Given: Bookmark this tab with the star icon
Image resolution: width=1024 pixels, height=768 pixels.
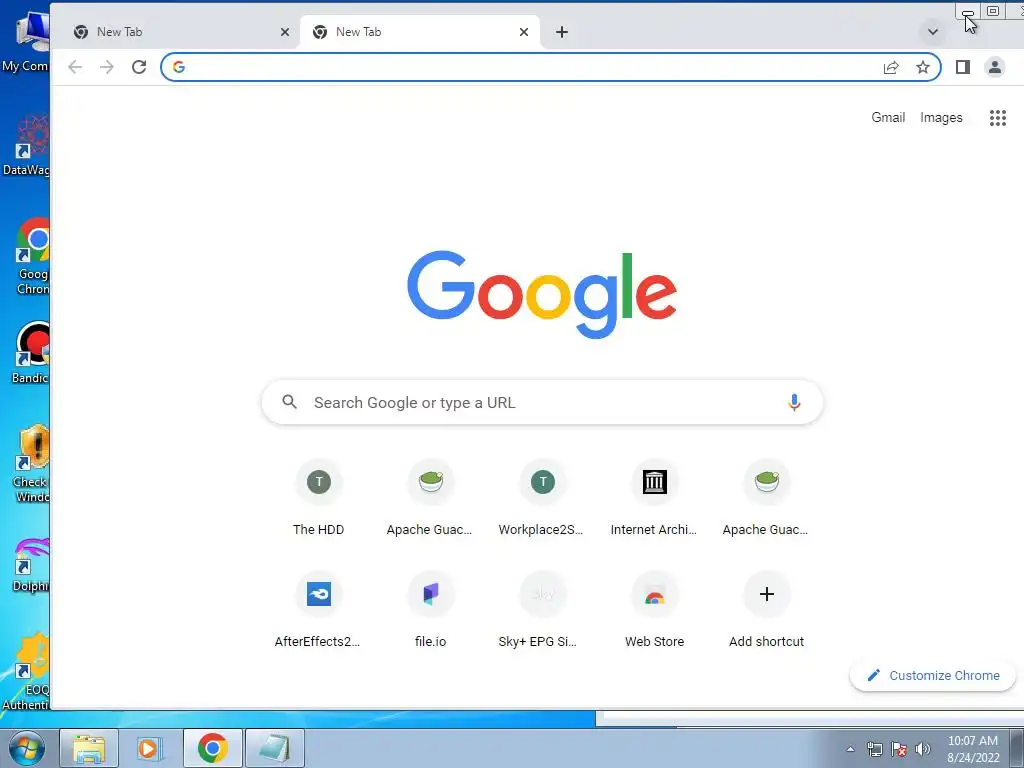Looking at the screenshot, I should (x=923, y=67).
